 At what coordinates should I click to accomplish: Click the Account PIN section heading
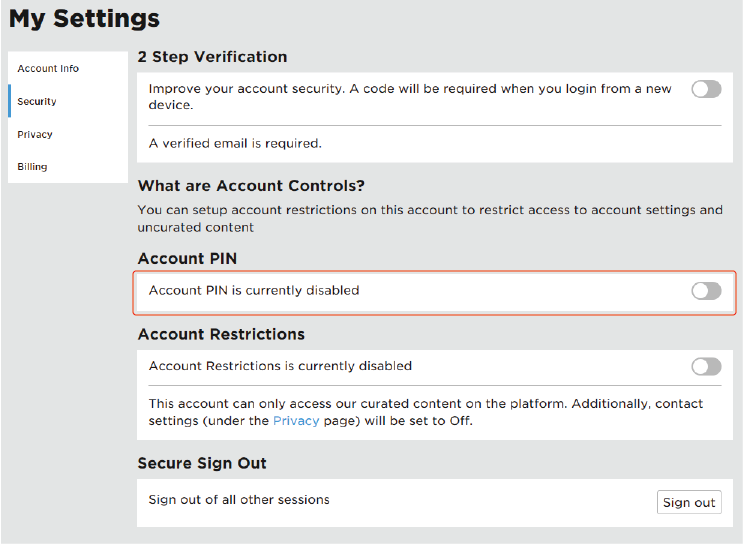click(187, 259)
